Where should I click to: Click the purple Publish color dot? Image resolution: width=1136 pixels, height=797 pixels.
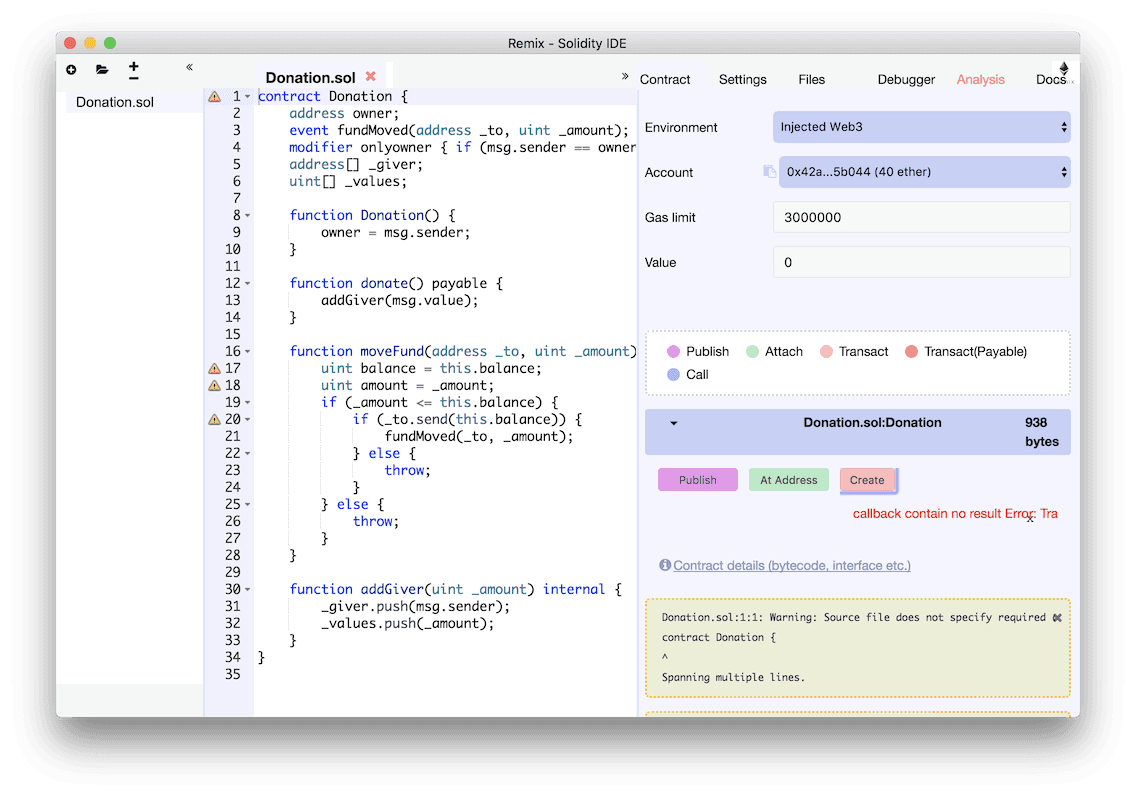pos(673,351)
